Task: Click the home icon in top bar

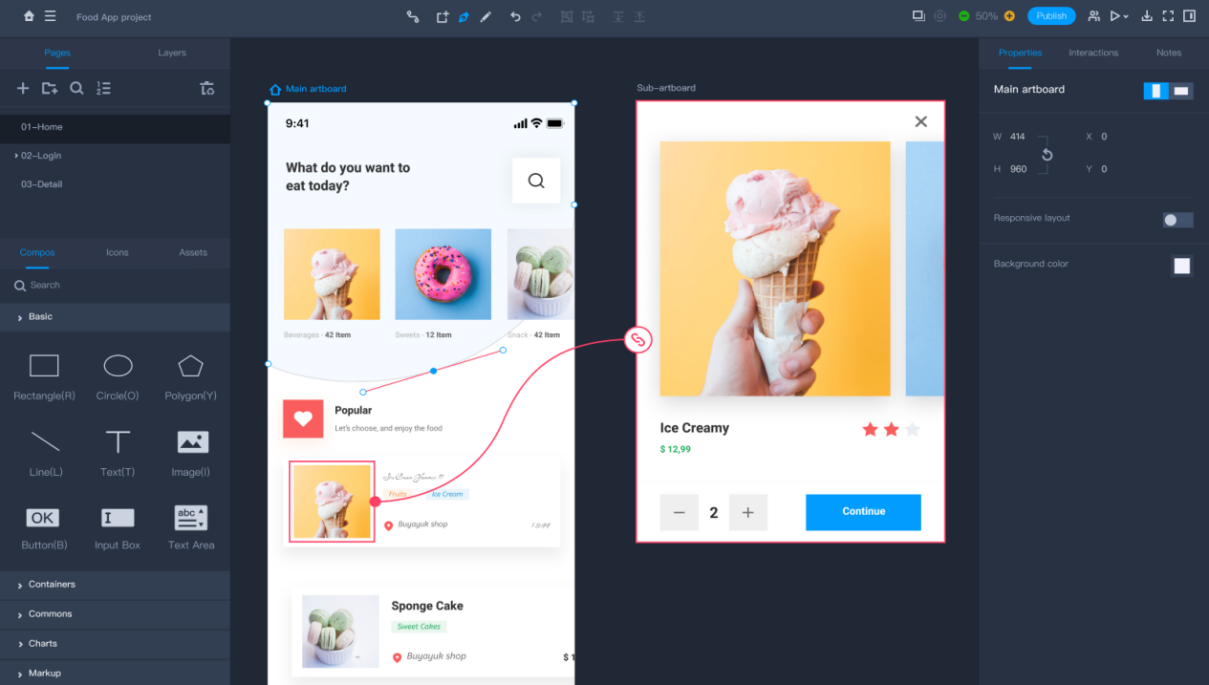Action: pos(28,16)
